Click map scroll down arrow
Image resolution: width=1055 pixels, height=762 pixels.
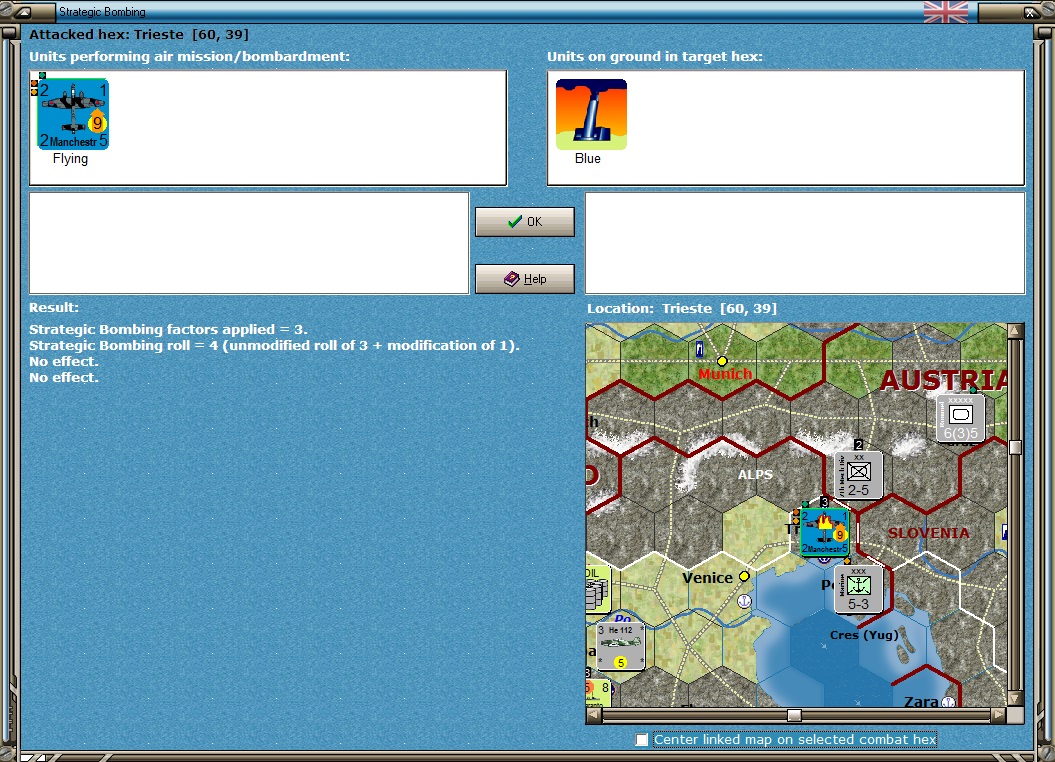pos(1015,699)
